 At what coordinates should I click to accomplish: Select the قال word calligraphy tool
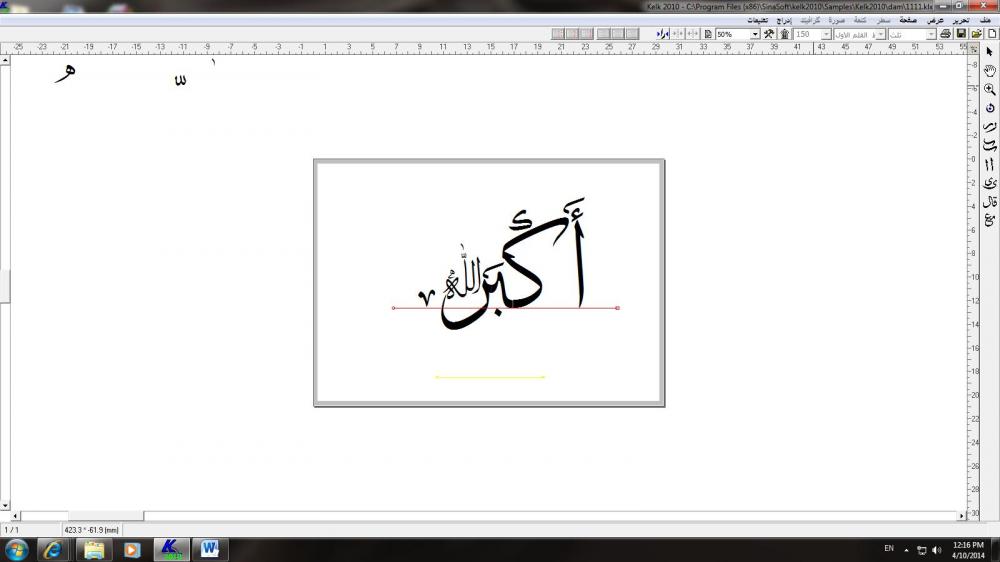(990, 202)
